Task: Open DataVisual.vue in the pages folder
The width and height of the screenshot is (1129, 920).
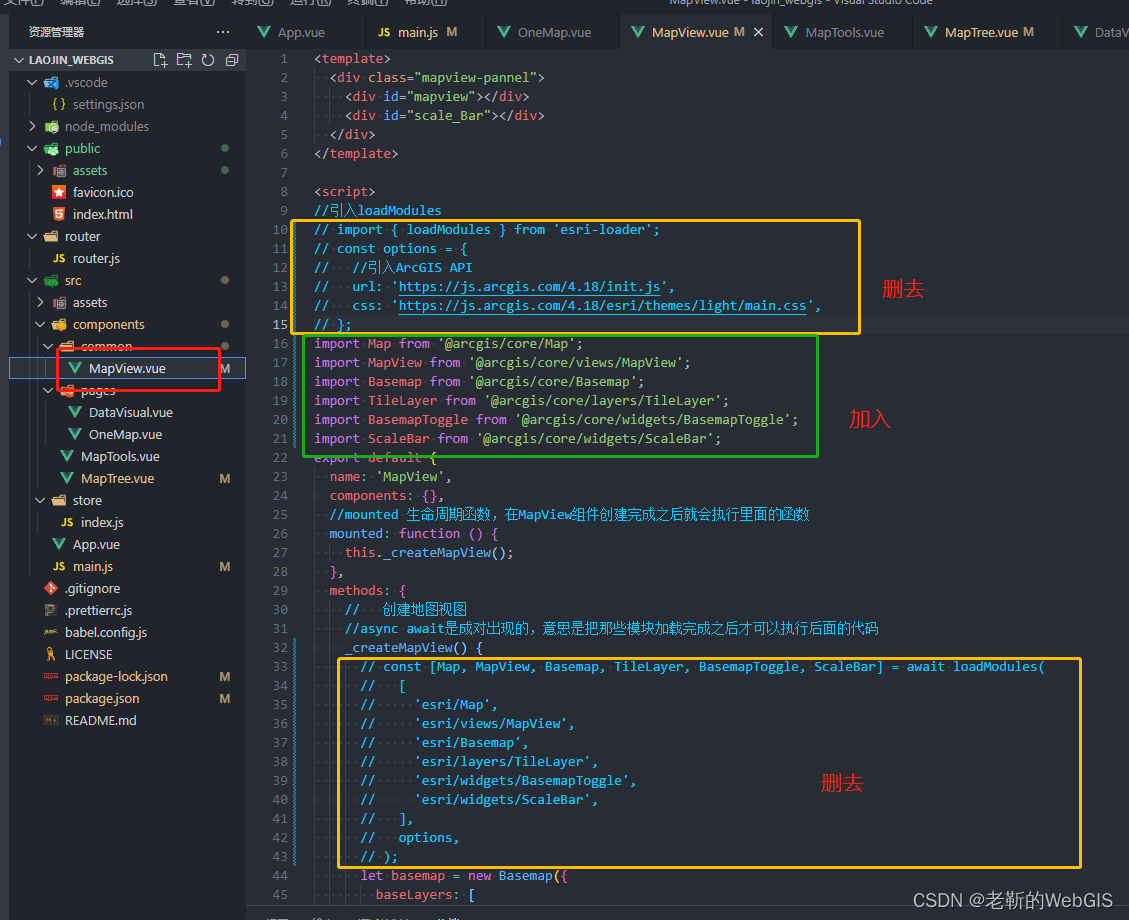Action: (x=130, y=412)
